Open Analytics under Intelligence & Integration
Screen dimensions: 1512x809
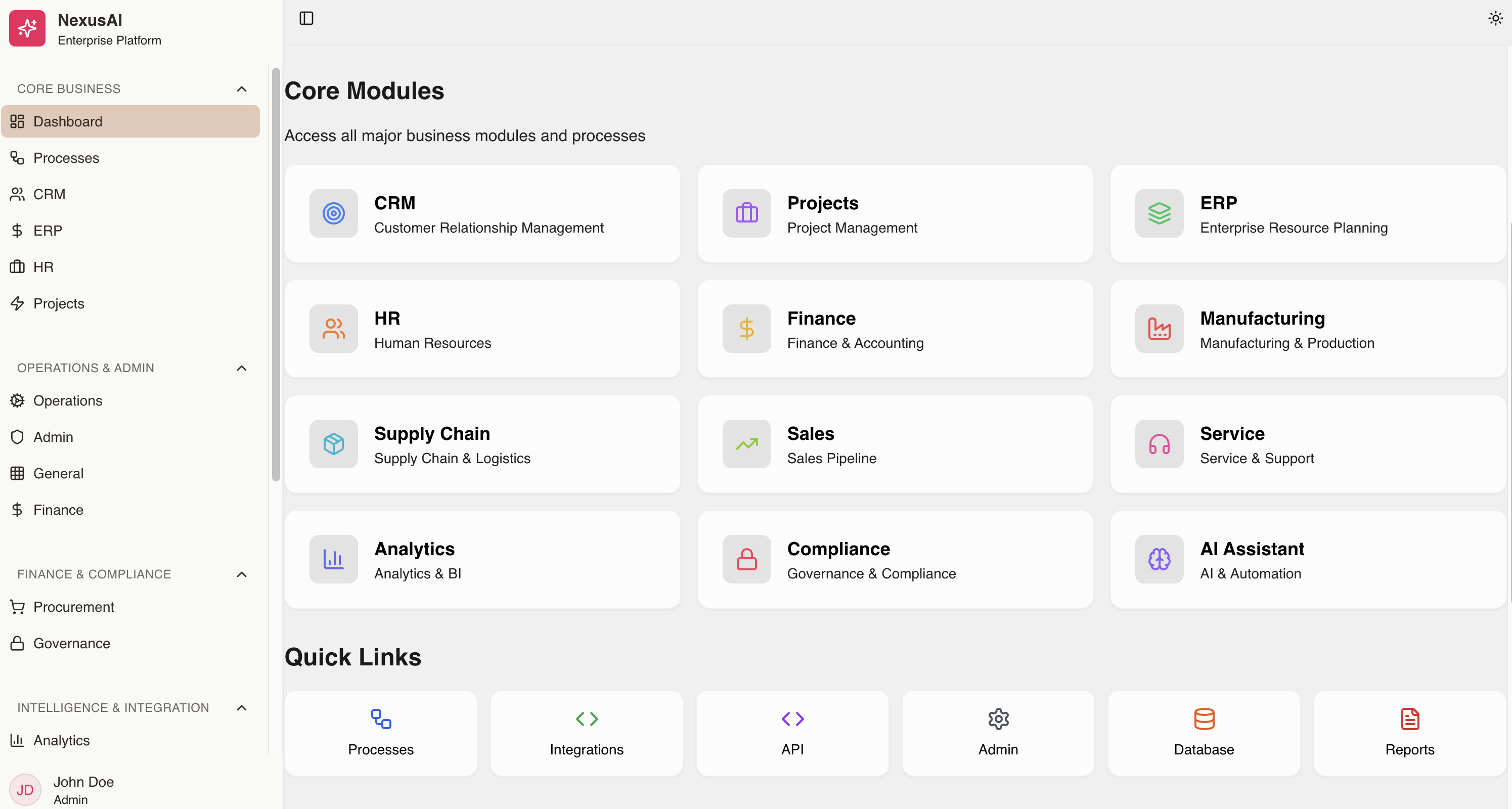(x=61, y=740)
